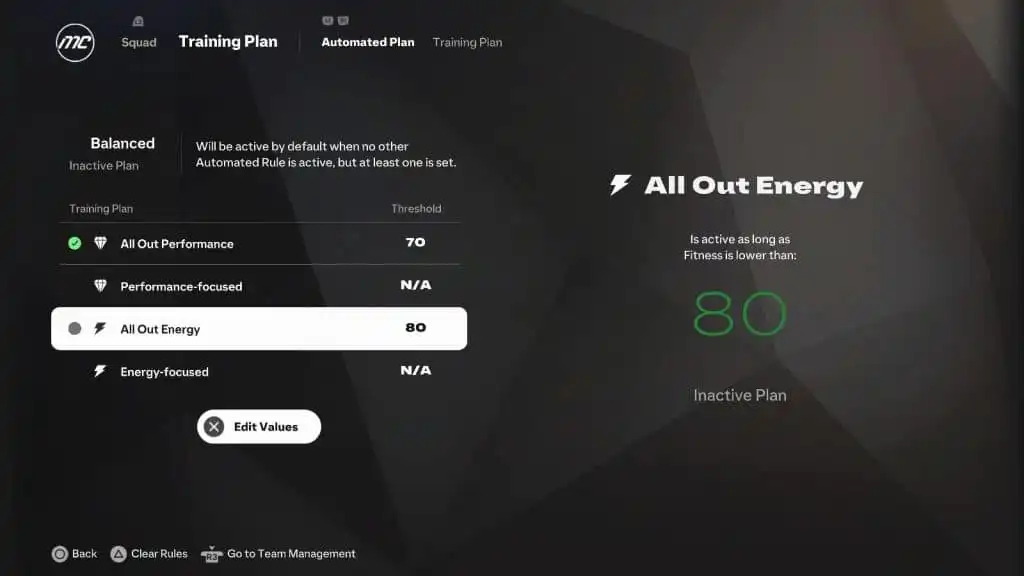Screen dimensions: 1024x576
Task: Click the 70 threshold value
Action: [x=415, y=242]
